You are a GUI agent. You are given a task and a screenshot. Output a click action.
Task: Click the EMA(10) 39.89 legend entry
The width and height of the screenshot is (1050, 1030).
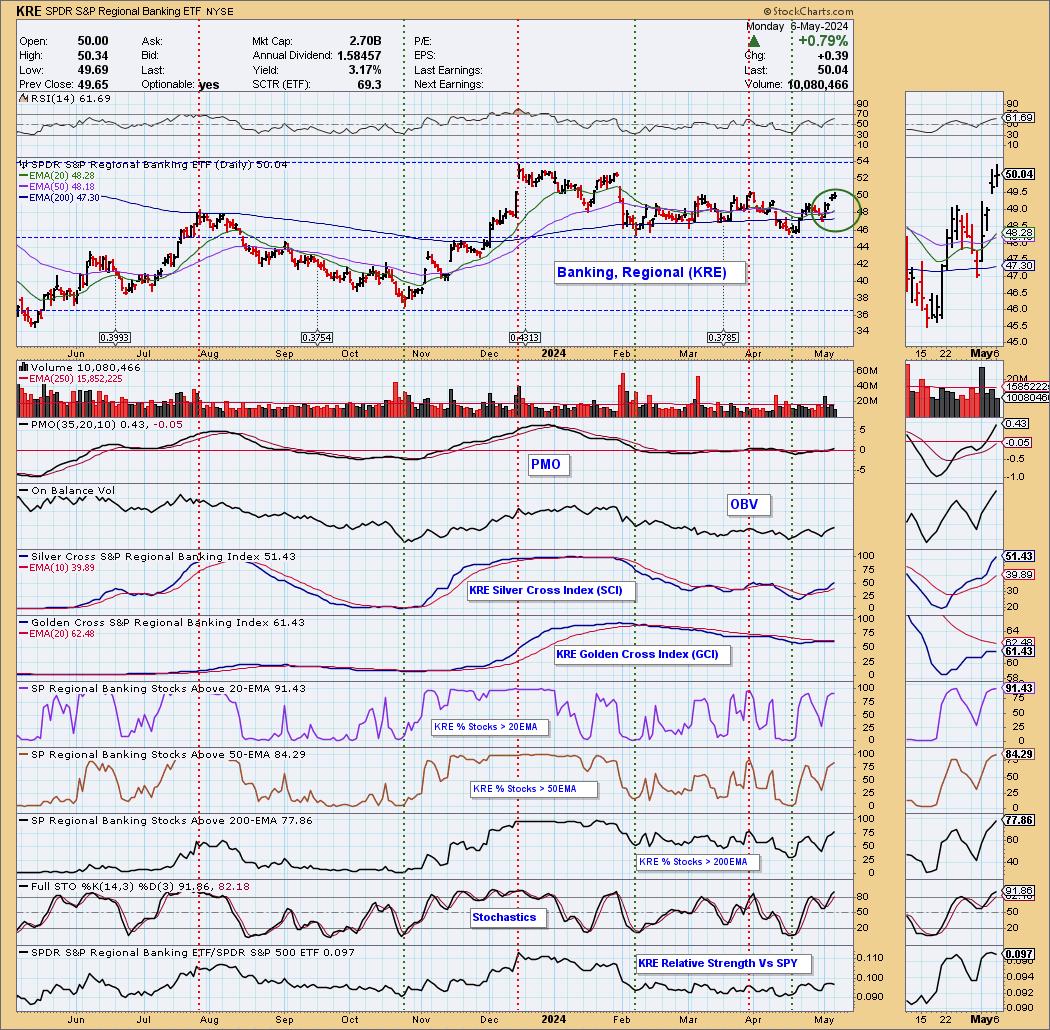[x=56, y=567]
